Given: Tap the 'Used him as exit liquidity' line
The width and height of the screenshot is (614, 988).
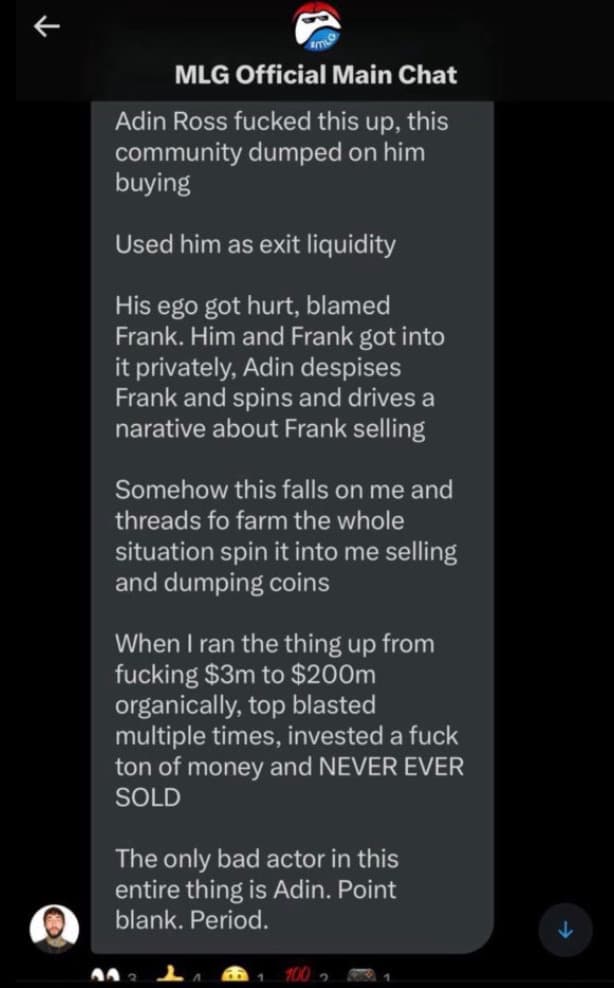Looking at the screenshot, I should [x=255, y=244].
